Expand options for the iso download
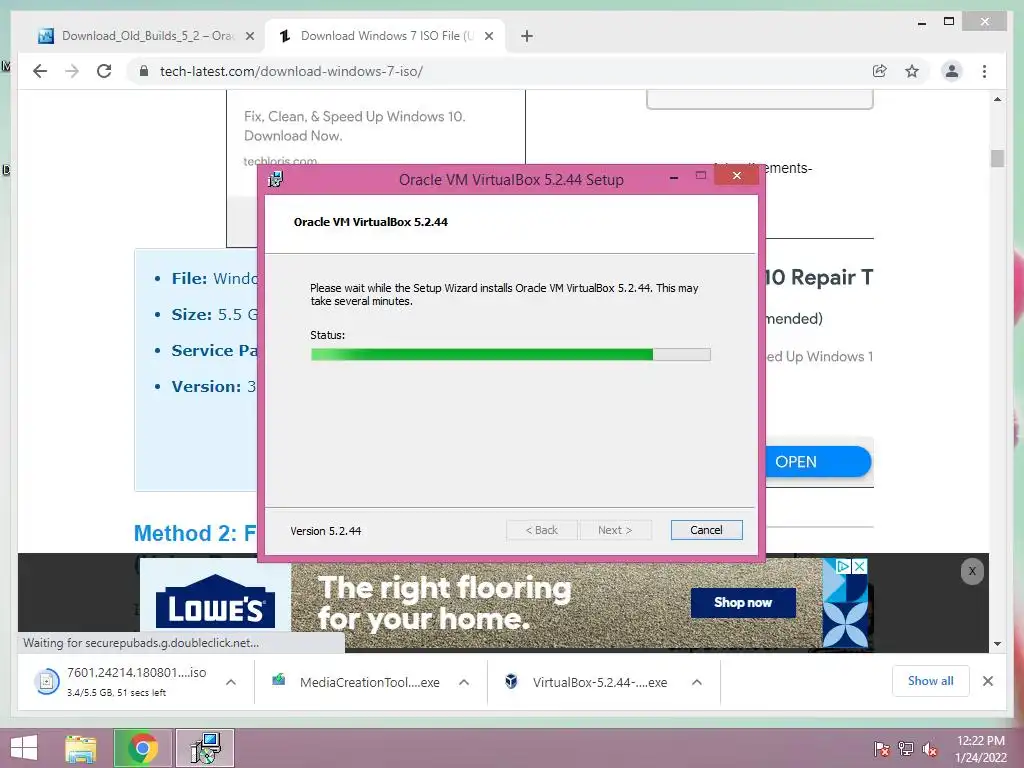Image resolution: width=1024 pixels, height=768 pixels. point(231,682)
